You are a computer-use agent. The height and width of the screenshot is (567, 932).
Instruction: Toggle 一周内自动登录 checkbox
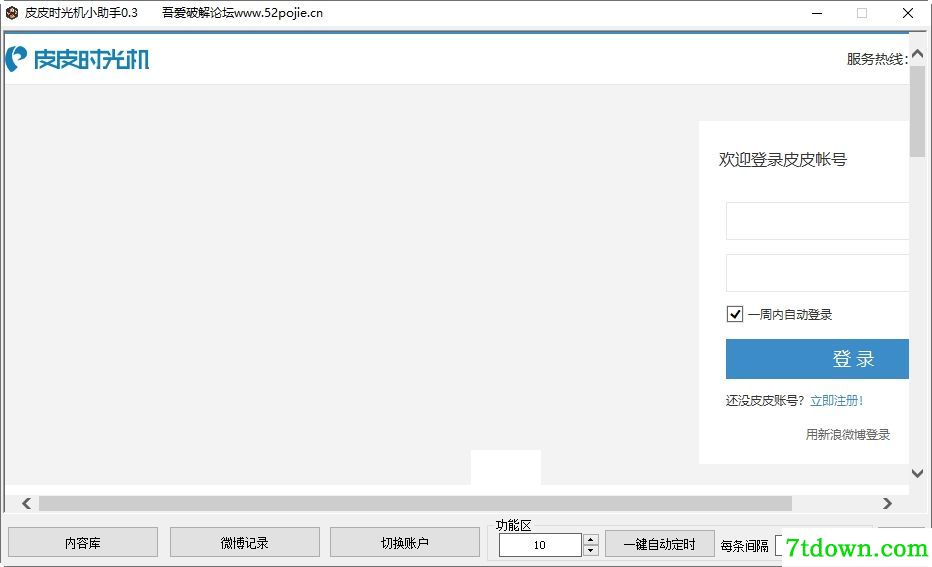tap(735, 314)
